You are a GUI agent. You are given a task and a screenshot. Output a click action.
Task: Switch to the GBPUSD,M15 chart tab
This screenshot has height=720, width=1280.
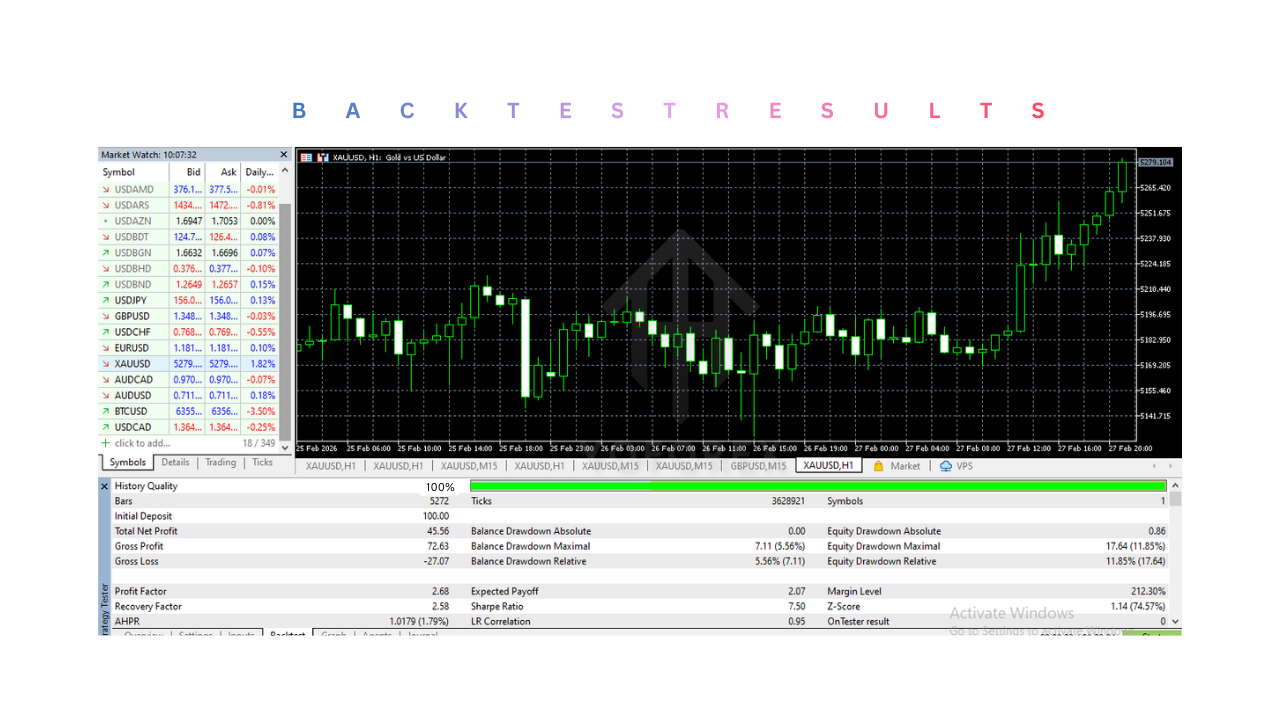(757, 465)
